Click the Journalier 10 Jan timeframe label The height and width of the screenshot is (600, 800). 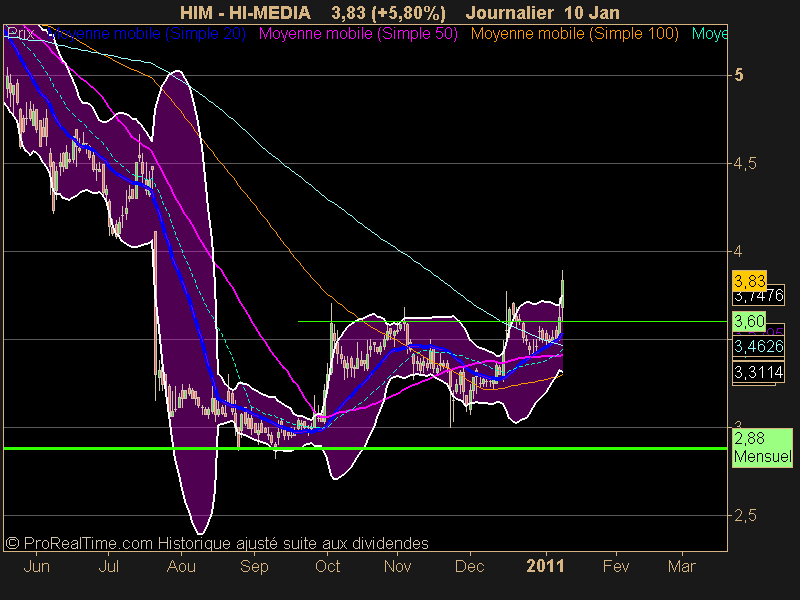click(542, 13)
